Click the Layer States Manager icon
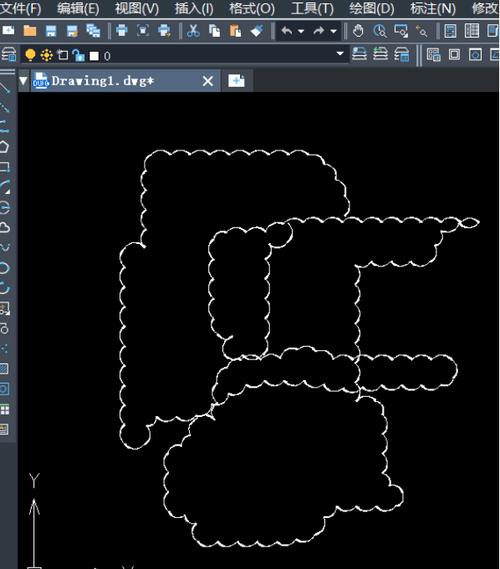Image resolution: width=500 pixels, height=569 pixels. point(402,54)
